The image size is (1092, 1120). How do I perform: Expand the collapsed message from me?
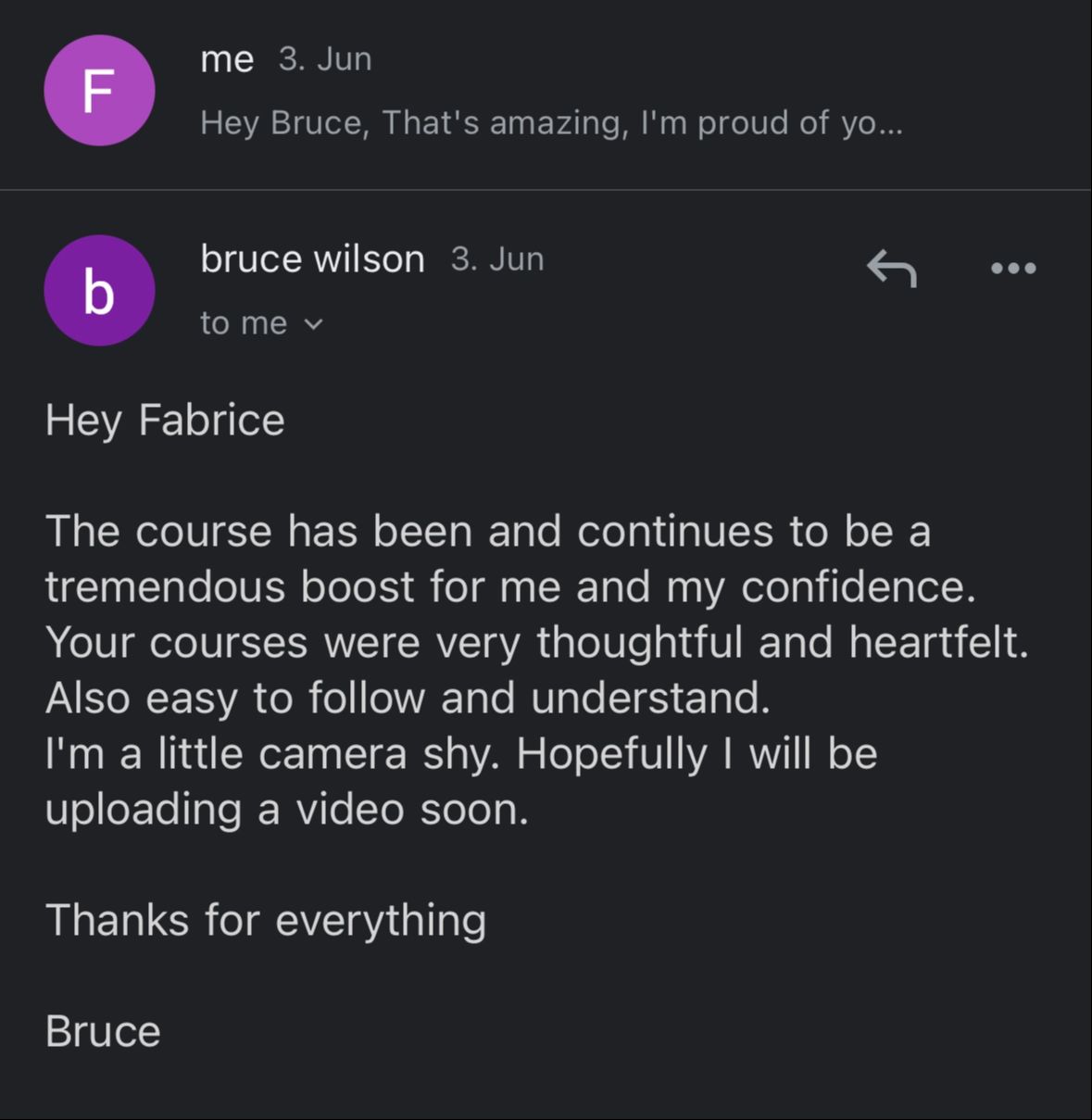(546, 93)
